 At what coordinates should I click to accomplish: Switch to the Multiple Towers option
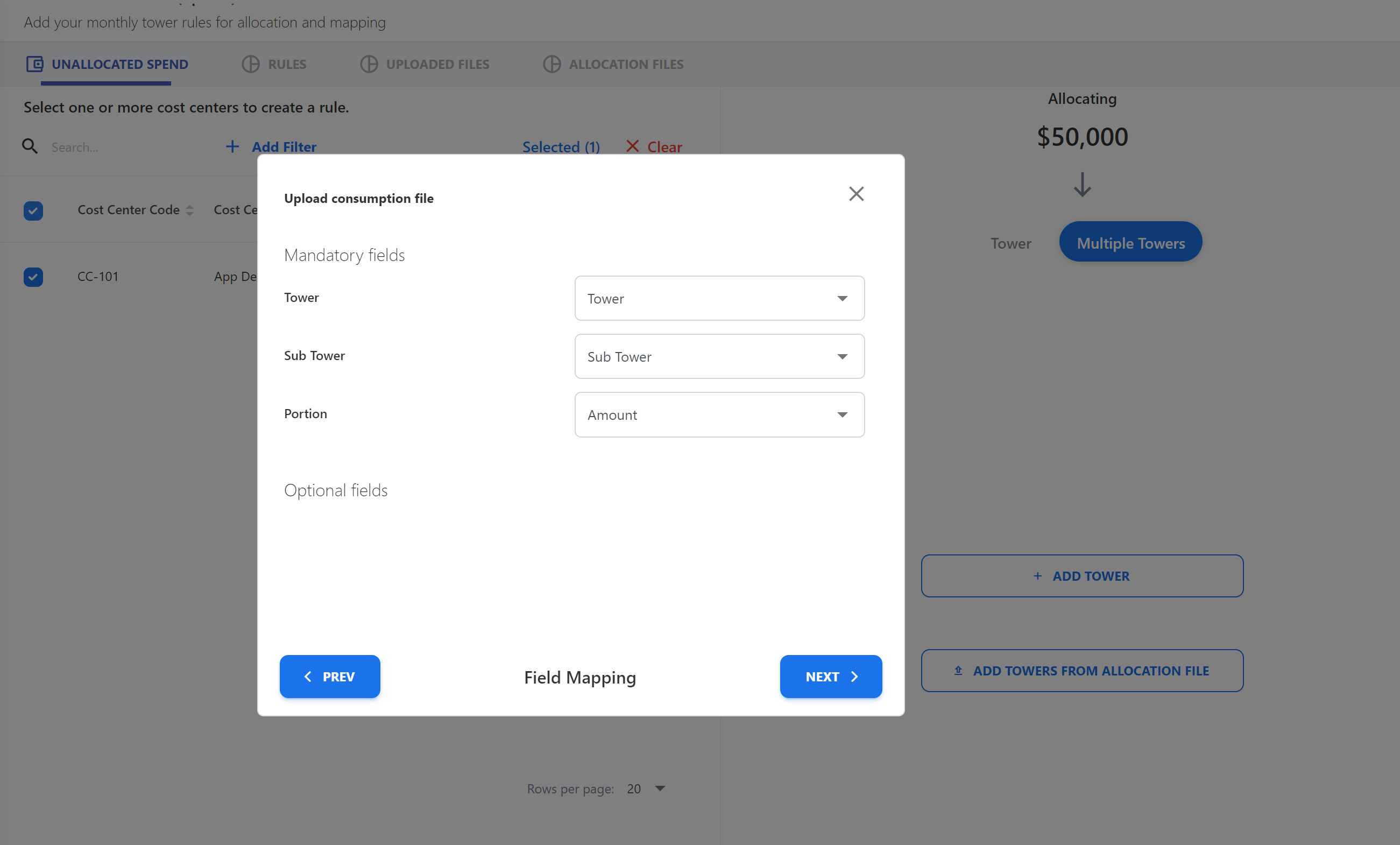coord(1130,243)
